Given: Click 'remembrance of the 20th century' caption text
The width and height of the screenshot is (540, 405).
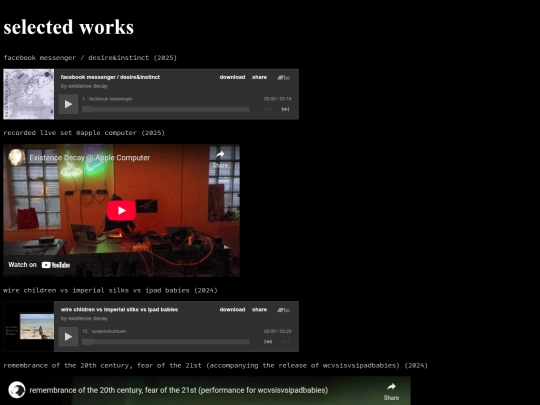Looking at the screenshot, I should pyautogui.click(x=215, y=365).
